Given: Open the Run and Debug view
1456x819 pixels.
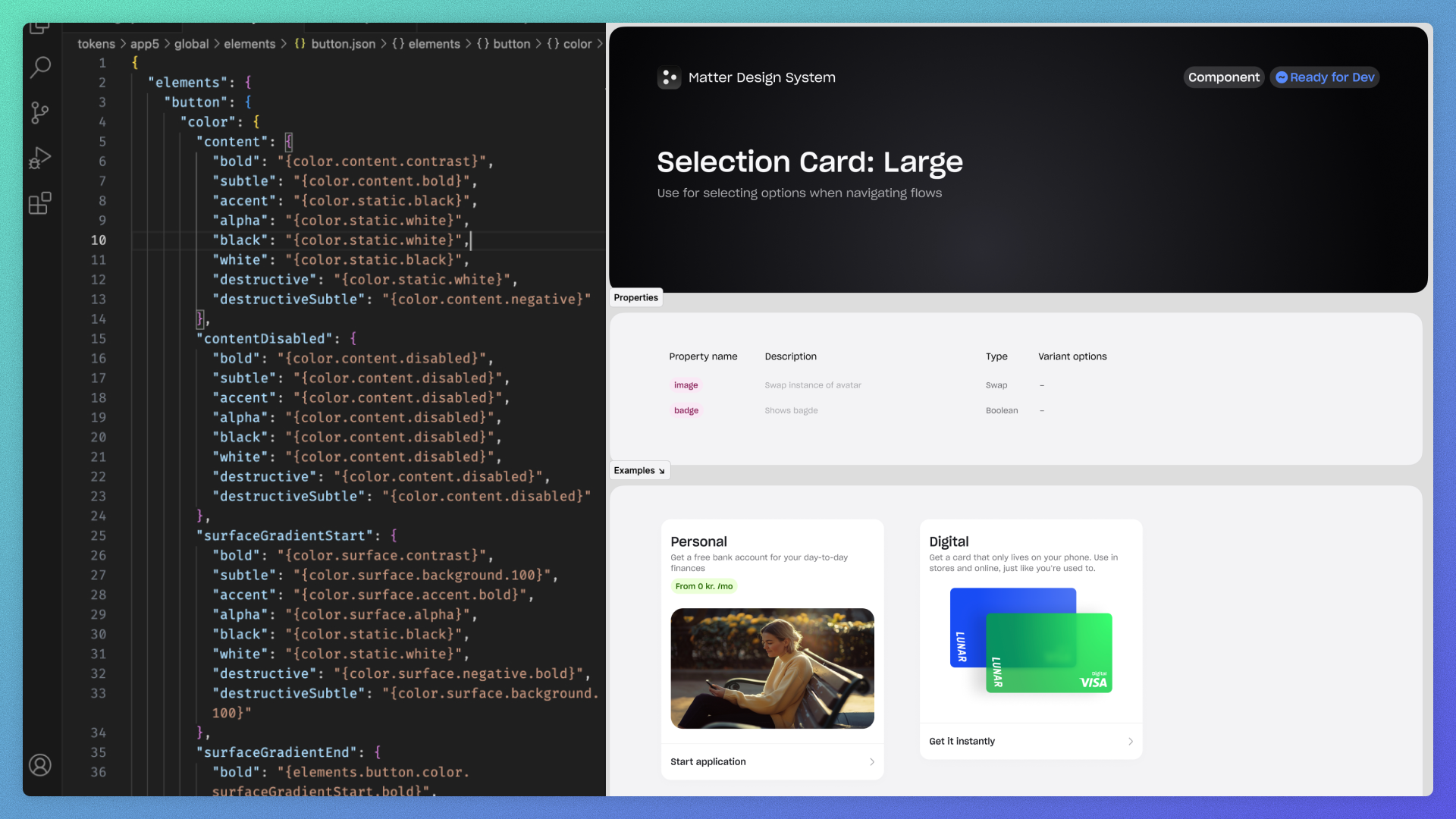Looking at the screenshot, I should click(40, 158).
